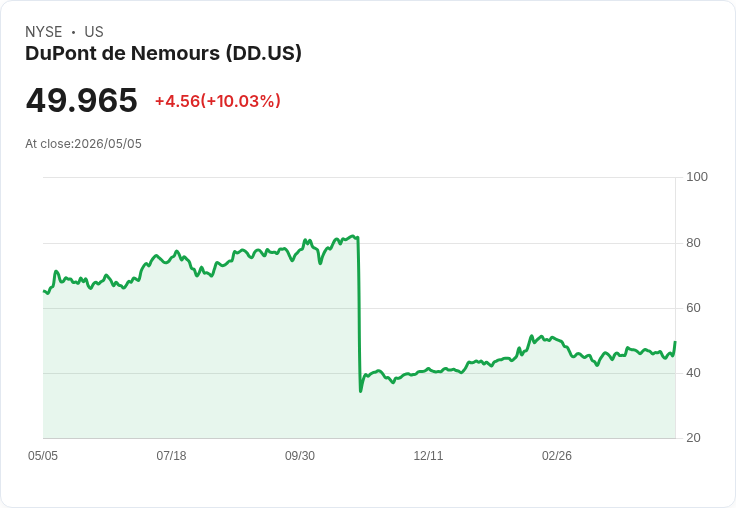The width and height of the screenshot is (736, 508).
Task: Click the 100 price axis label
Action: [x=697, y=177]
